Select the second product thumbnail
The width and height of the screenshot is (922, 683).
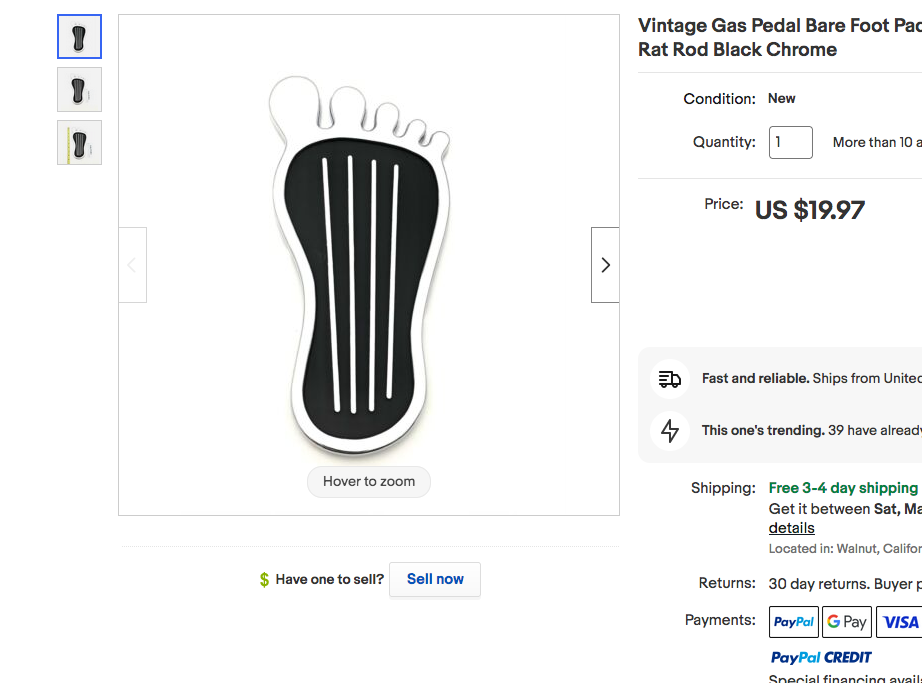tap(79, 89)
